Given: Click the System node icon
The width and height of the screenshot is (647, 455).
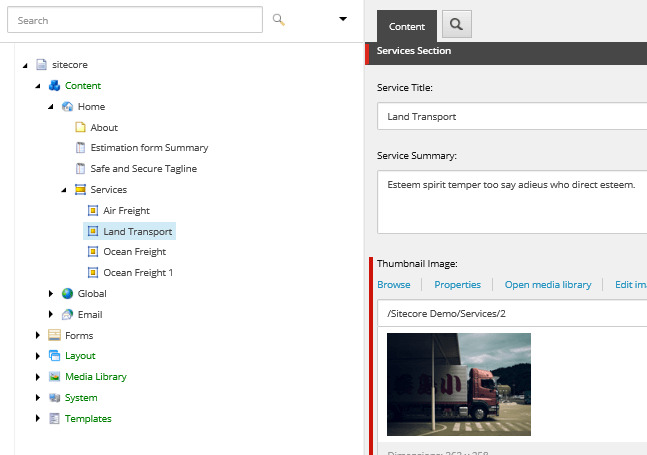Looking at the screenshot, I should 55,398.
